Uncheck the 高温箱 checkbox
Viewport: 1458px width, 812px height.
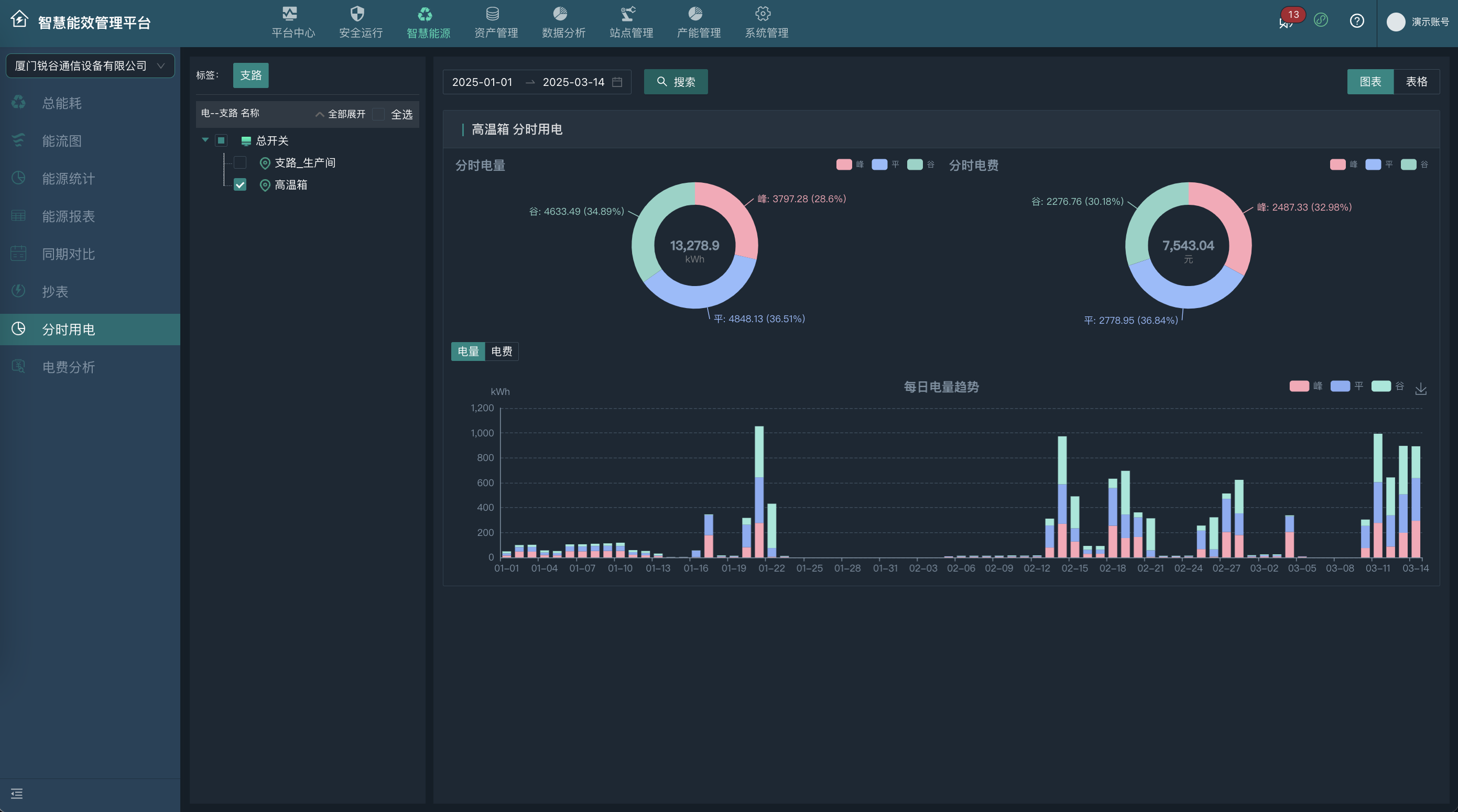click(x=240, y=185)
